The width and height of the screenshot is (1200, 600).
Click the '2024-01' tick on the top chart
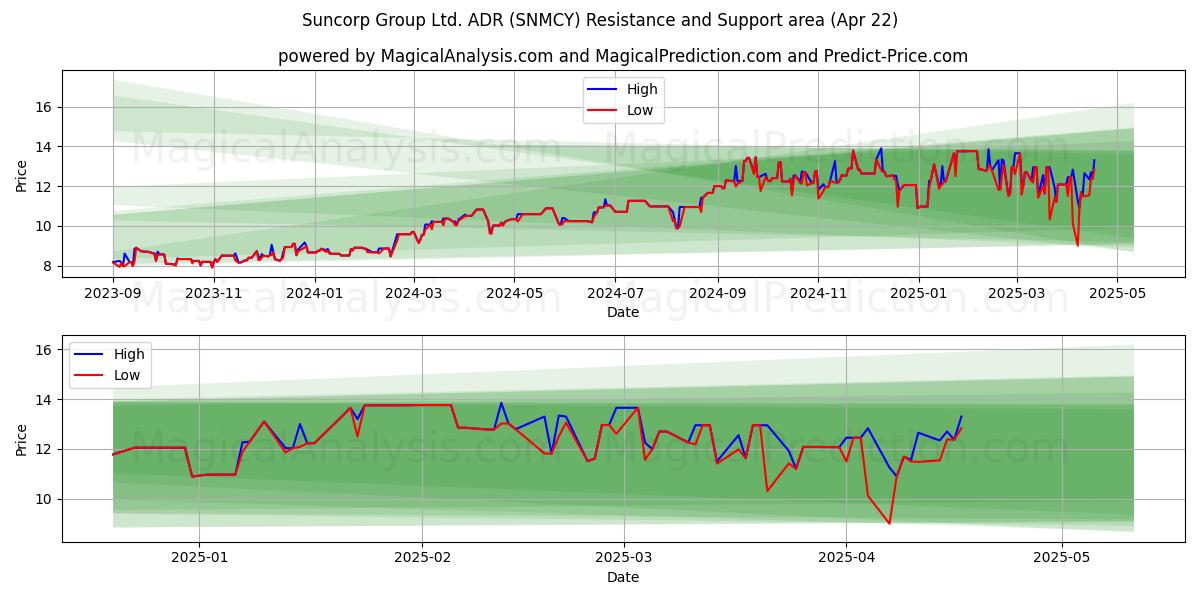coord(316,293)
